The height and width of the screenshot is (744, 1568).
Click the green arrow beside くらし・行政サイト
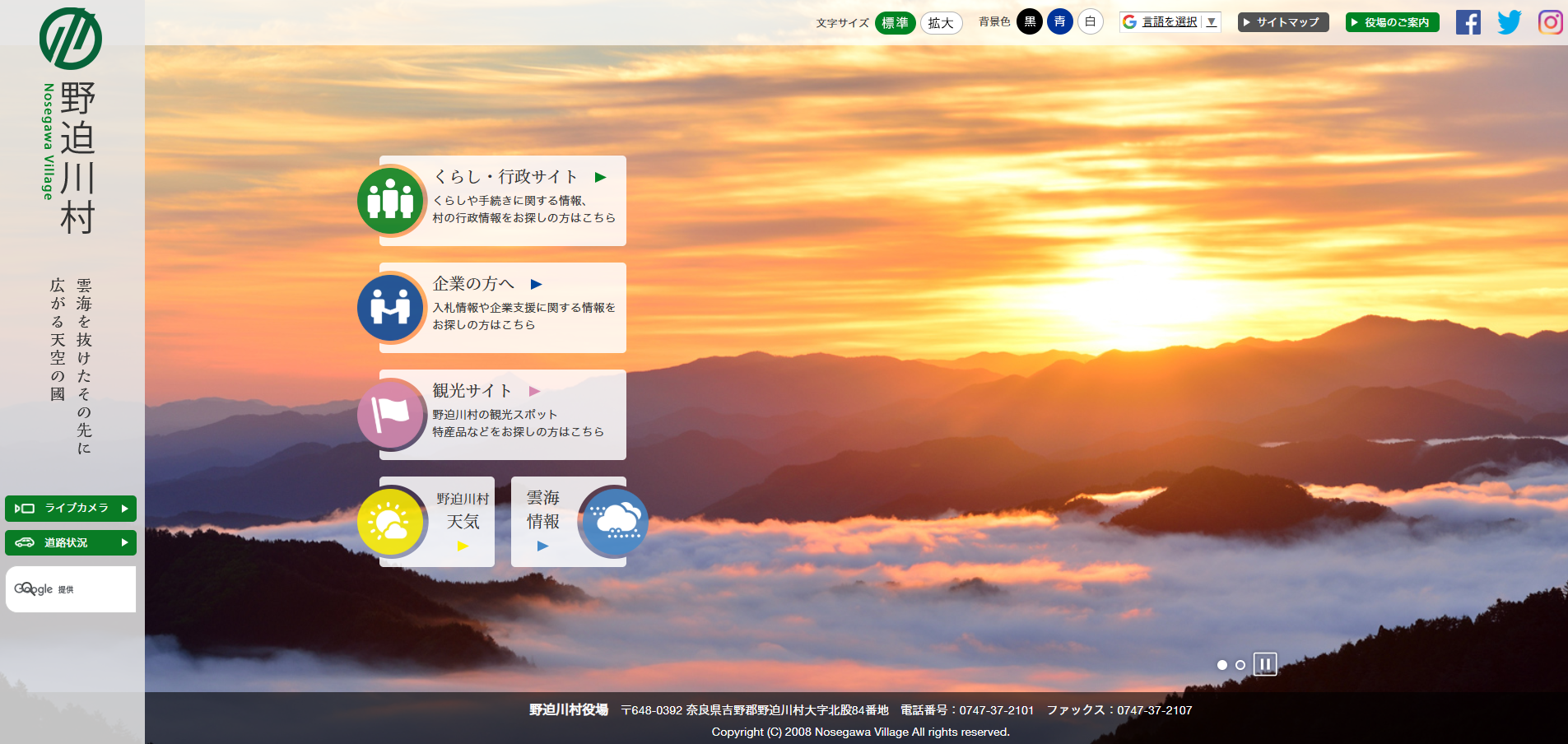pos(601,177)
